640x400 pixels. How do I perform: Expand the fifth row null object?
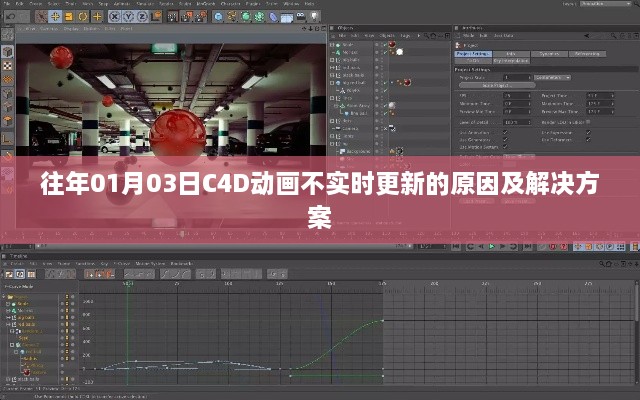332,75
